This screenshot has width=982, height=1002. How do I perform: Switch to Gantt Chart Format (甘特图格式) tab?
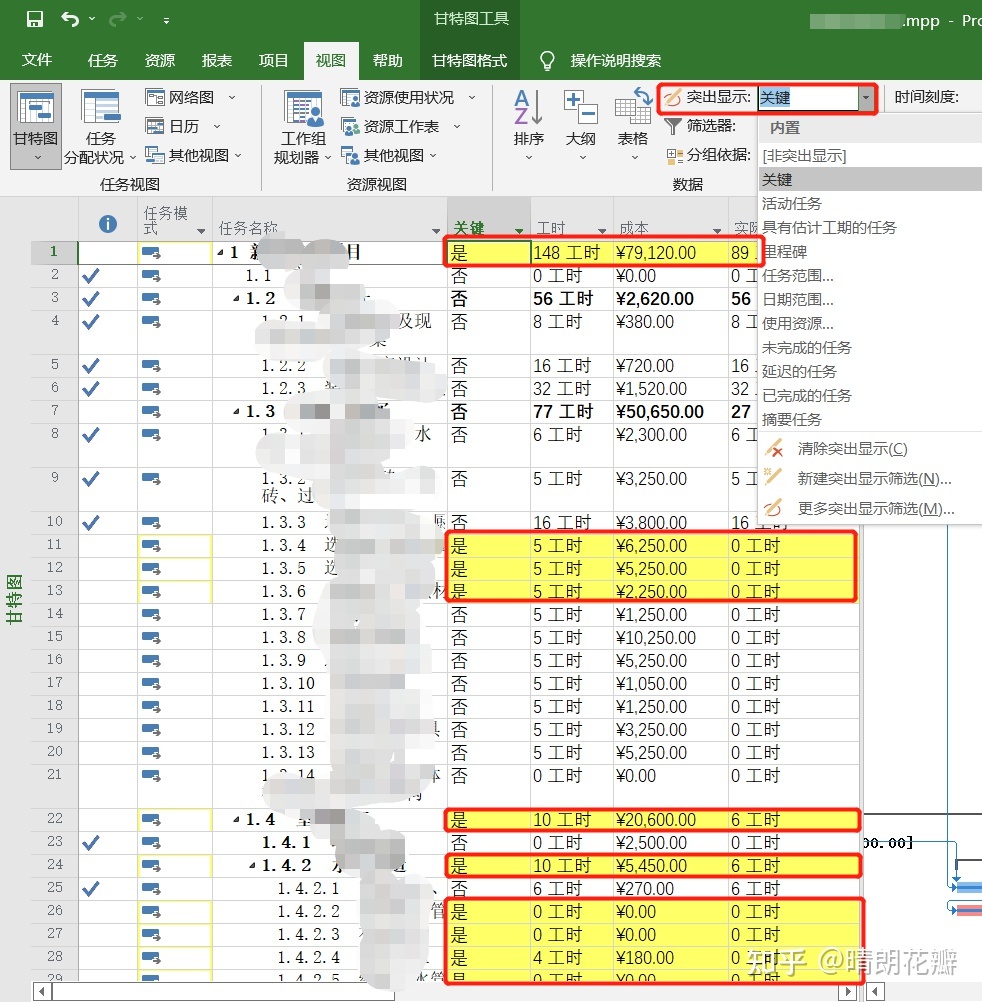pyautogui.click(x=469, y=60)
